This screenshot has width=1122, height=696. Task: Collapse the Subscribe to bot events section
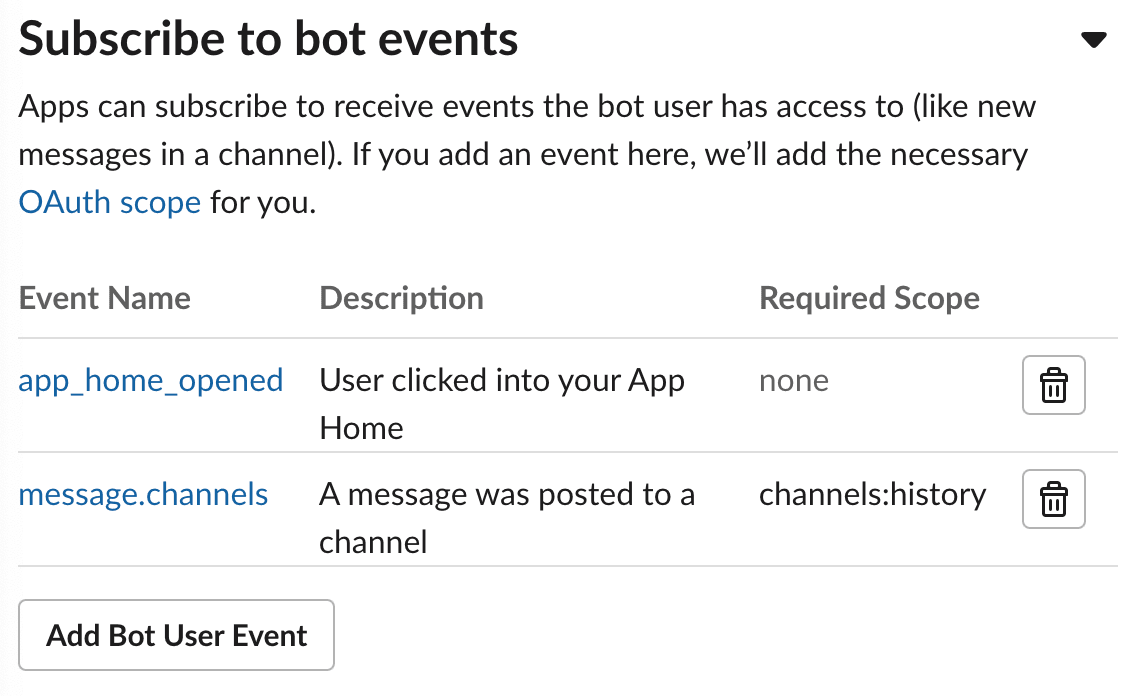(1093, 40)
